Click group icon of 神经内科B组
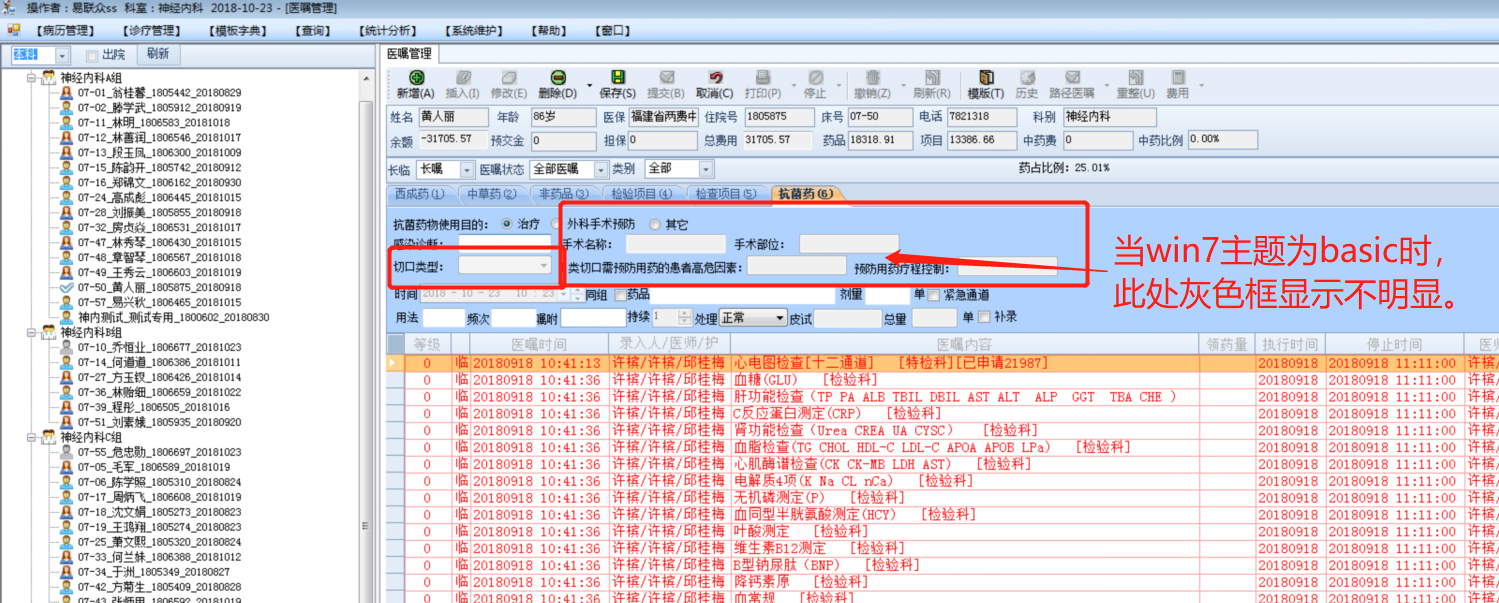This screenshot has width=1499, height=603. [x=48, y=333]
